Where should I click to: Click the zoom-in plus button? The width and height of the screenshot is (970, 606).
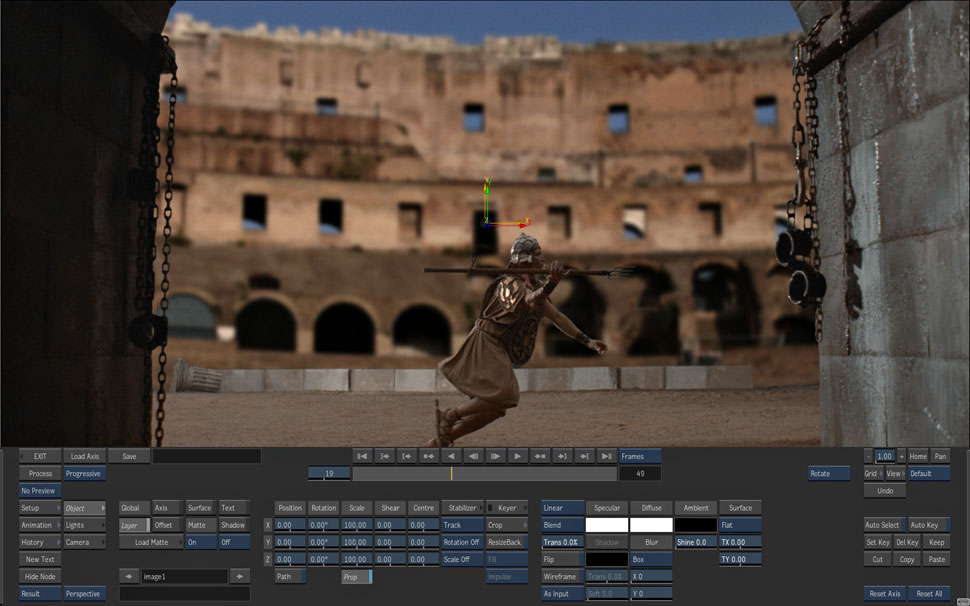tap(901, 456)
